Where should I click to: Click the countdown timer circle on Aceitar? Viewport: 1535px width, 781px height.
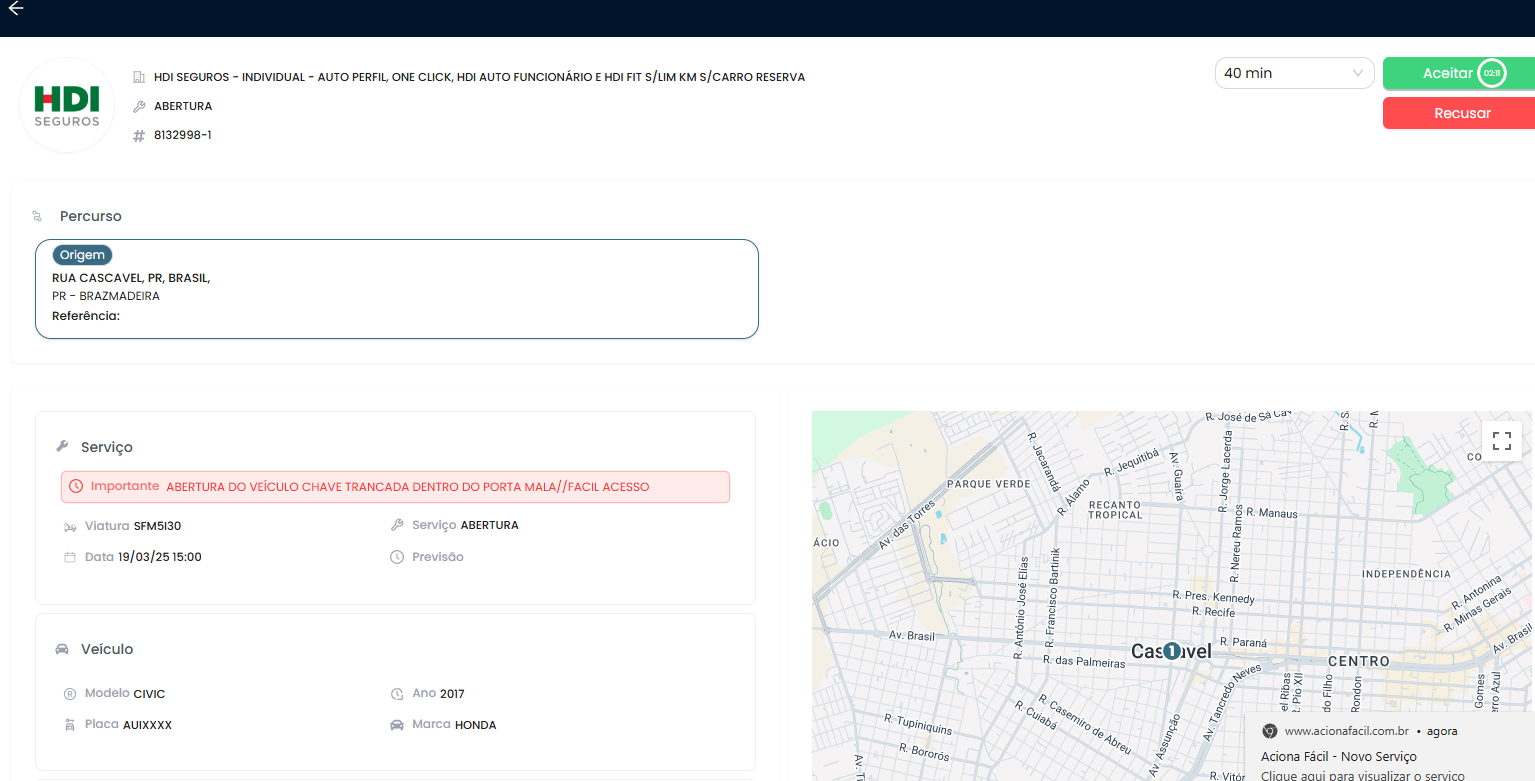(1491, 73)
